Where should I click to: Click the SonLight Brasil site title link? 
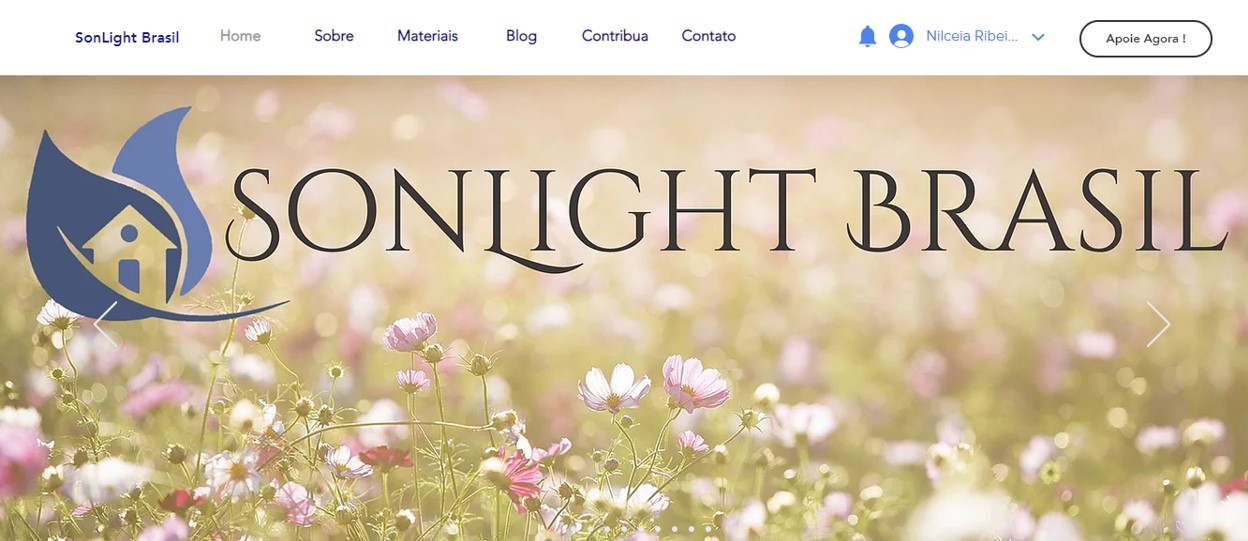[127, 38]
